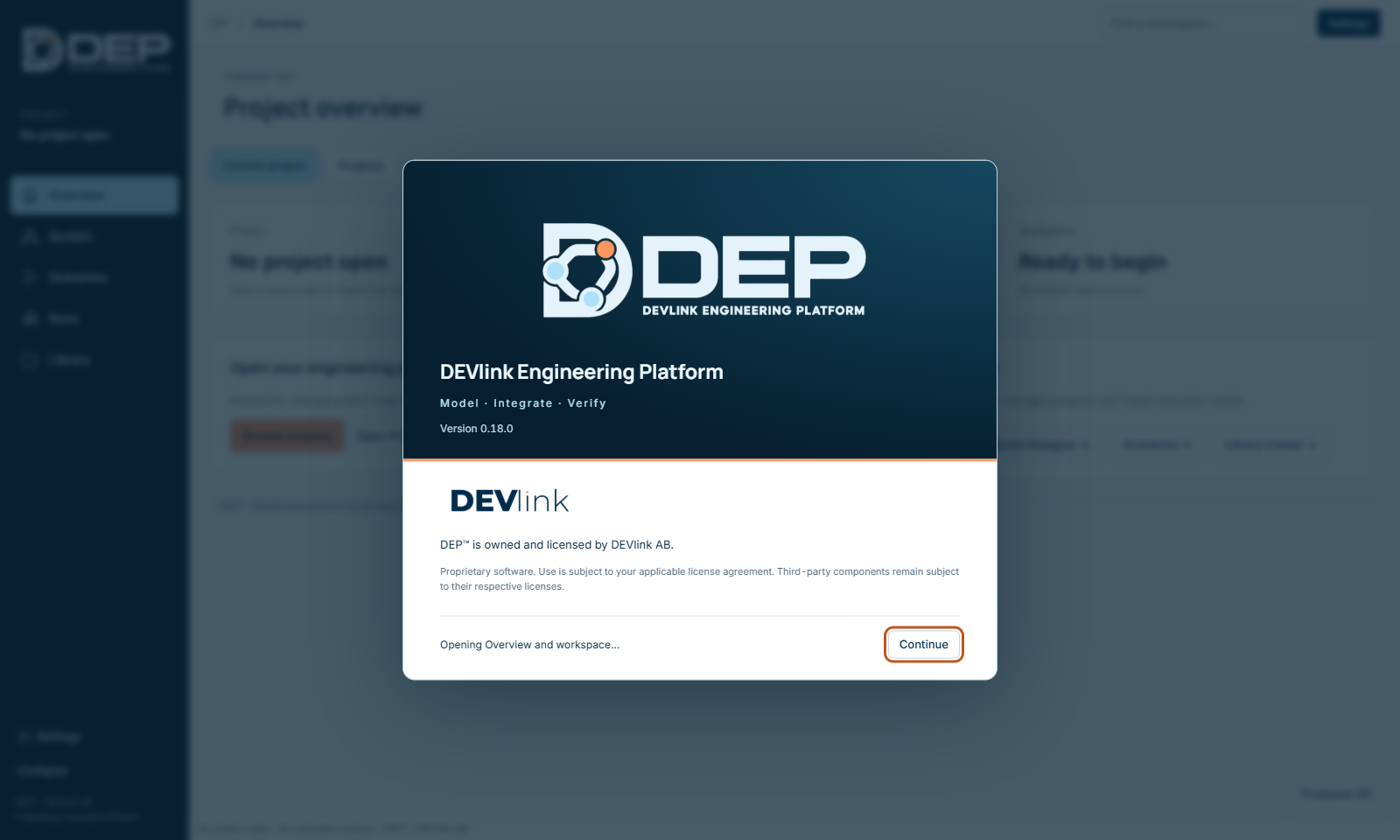Image resolution: width=1400 pixels, height=840 pixels.
Task: Collapse the background sidebar
Action: (x=42, y=771)
